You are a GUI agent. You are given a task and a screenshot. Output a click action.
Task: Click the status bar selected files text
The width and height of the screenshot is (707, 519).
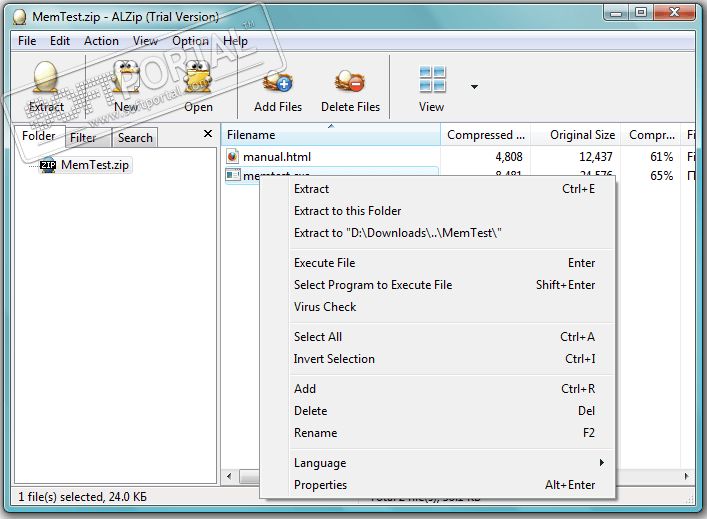(x=83, y=497)
